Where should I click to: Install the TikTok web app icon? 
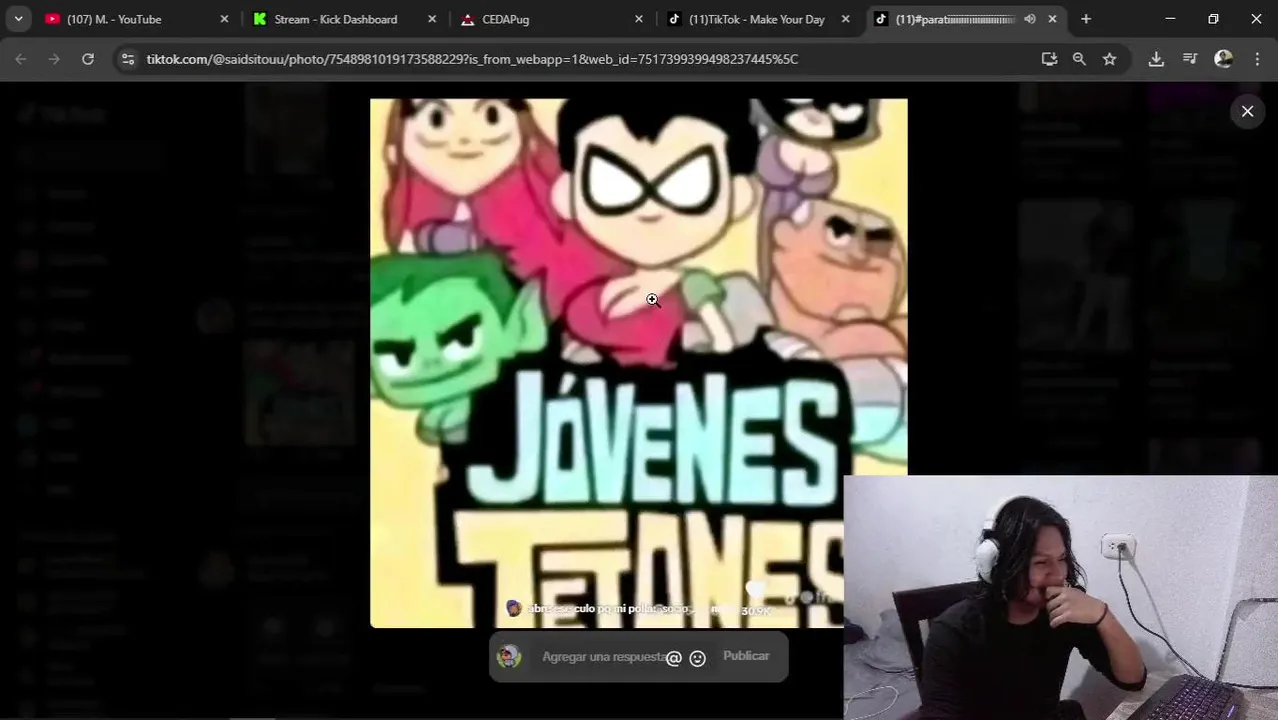[1049, 59]
